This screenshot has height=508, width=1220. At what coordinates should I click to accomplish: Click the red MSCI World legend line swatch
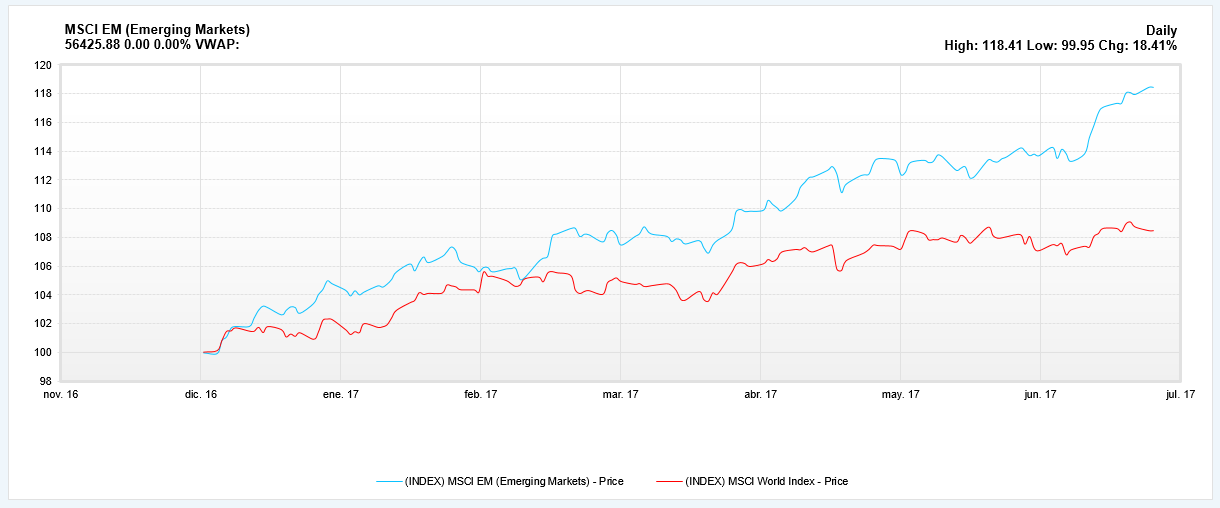pyautogui.click(x=669, y=482)
